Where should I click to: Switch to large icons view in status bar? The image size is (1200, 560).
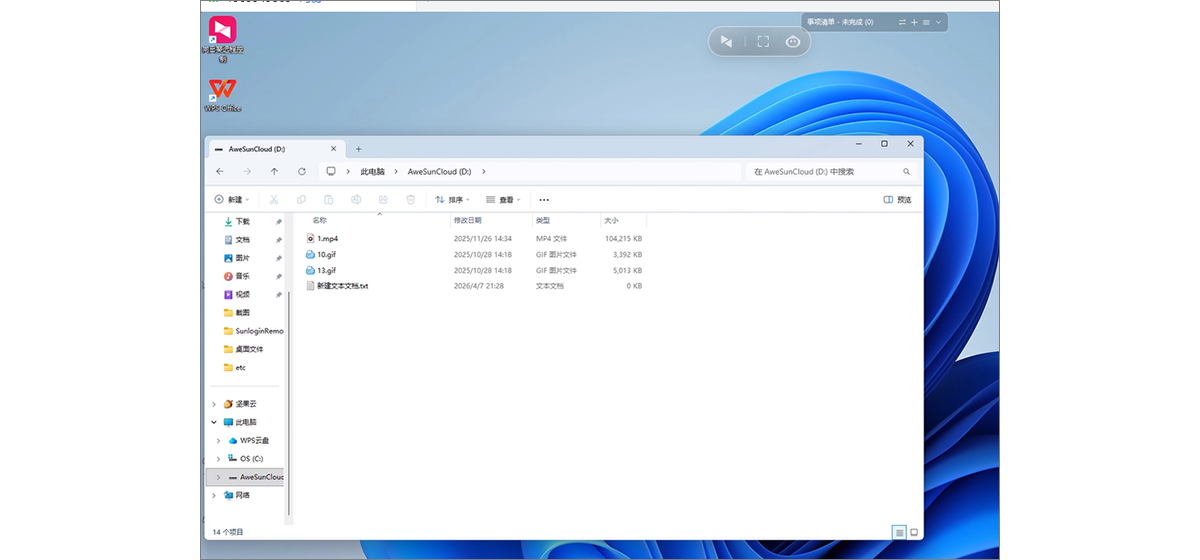(x=914, y=532)
